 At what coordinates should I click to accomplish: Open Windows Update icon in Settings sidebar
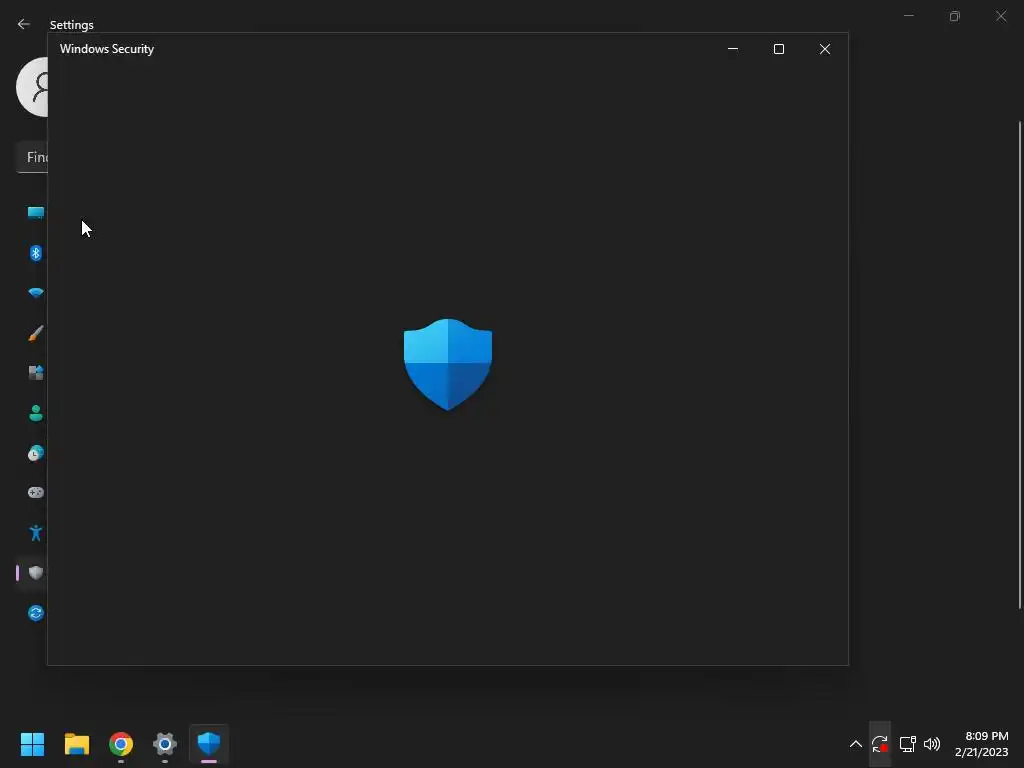click(x=36, y=613)
